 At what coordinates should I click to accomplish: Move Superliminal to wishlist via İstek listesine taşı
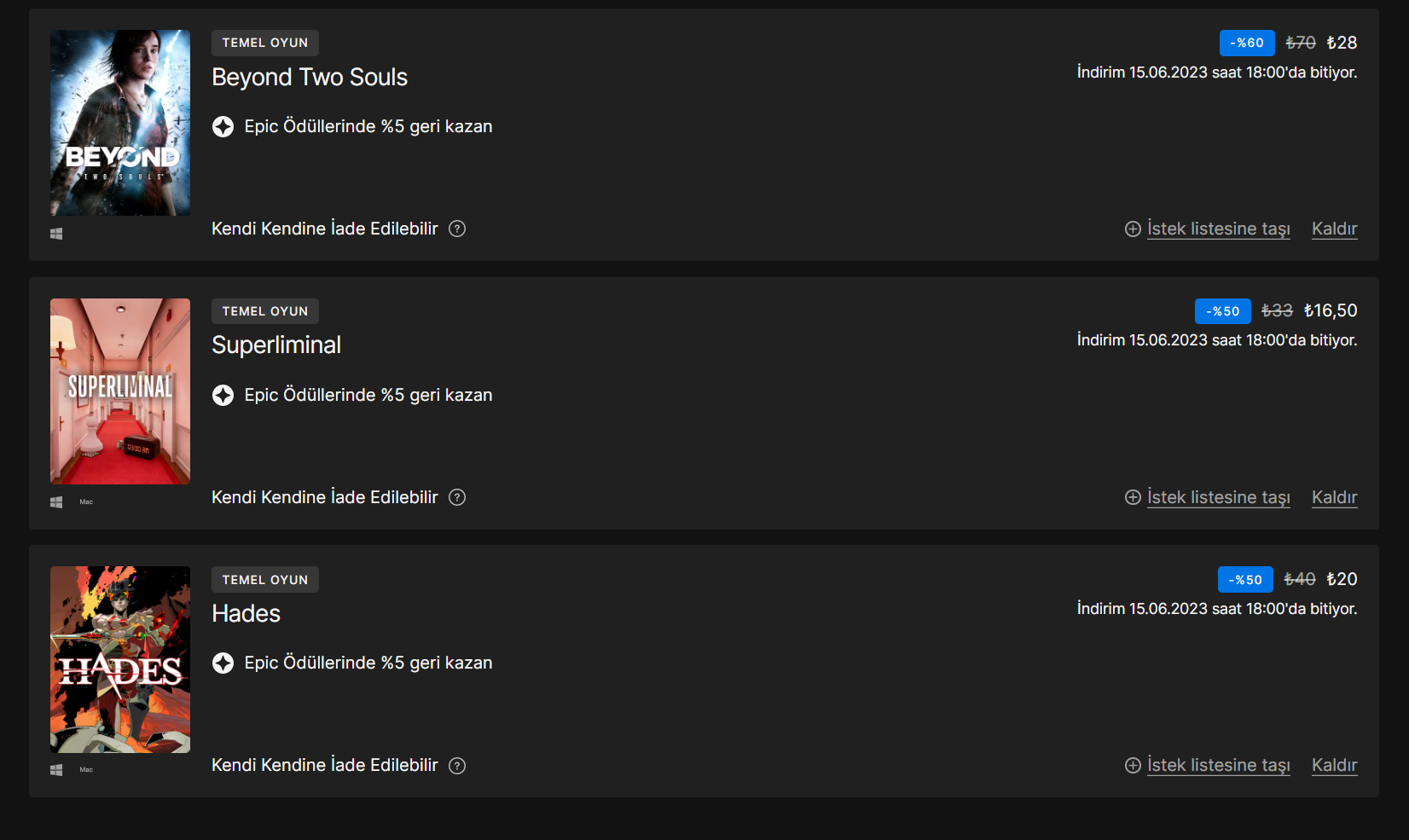pyautogui.click(x=1218, y=497)
